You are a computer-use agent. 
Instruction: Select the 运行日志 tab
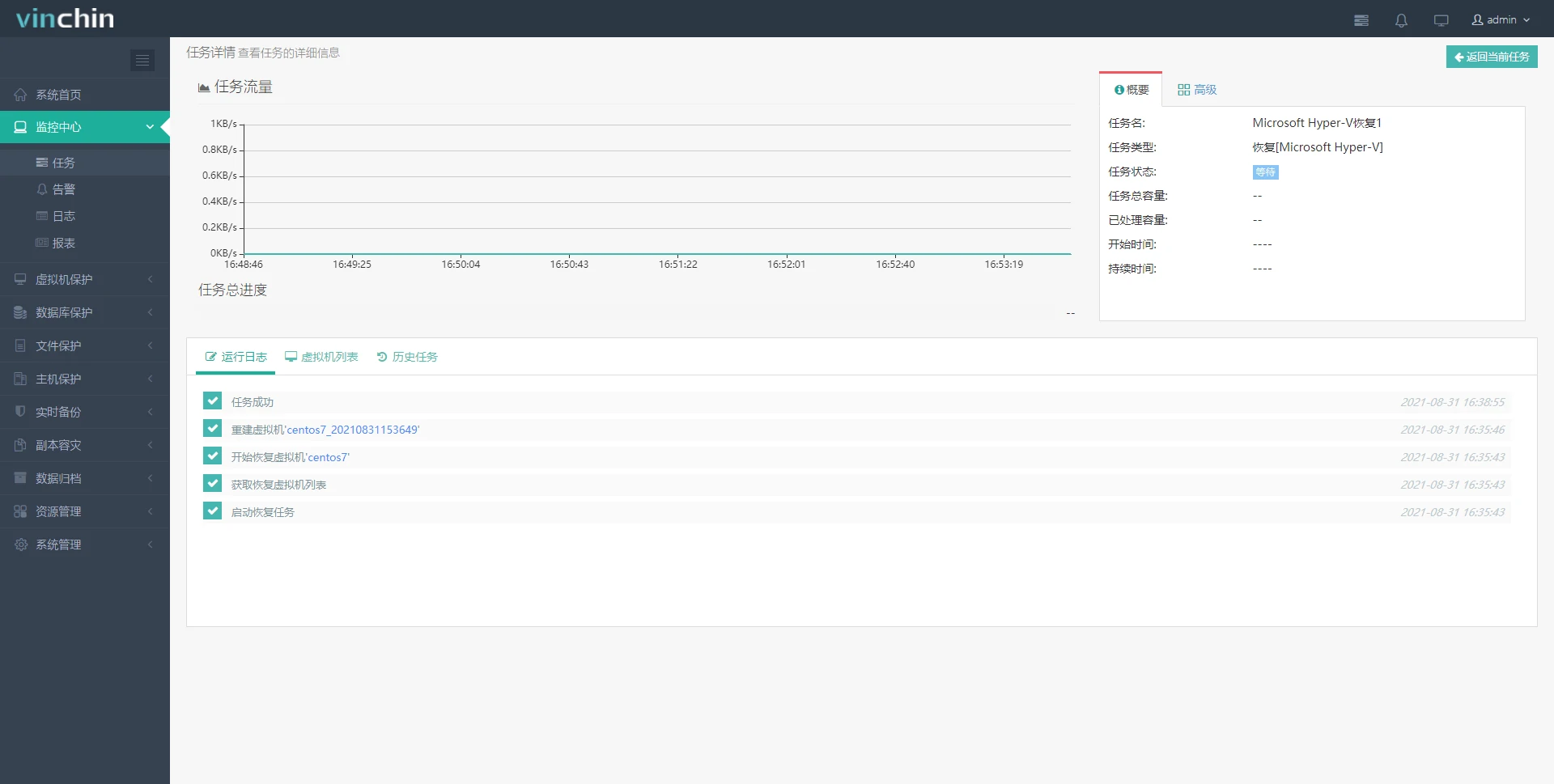[236, 357]
